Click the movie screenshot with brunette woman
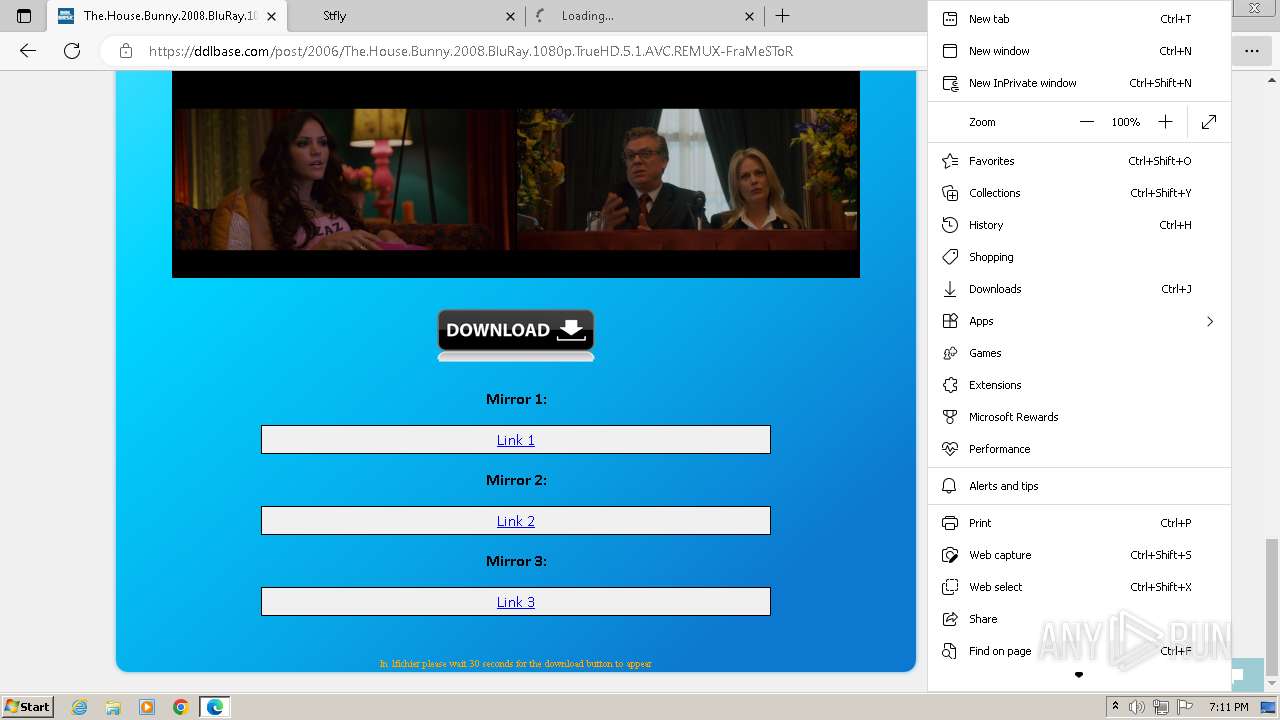The height and width of the screenshot is (720, 1280). click(343, 179)
